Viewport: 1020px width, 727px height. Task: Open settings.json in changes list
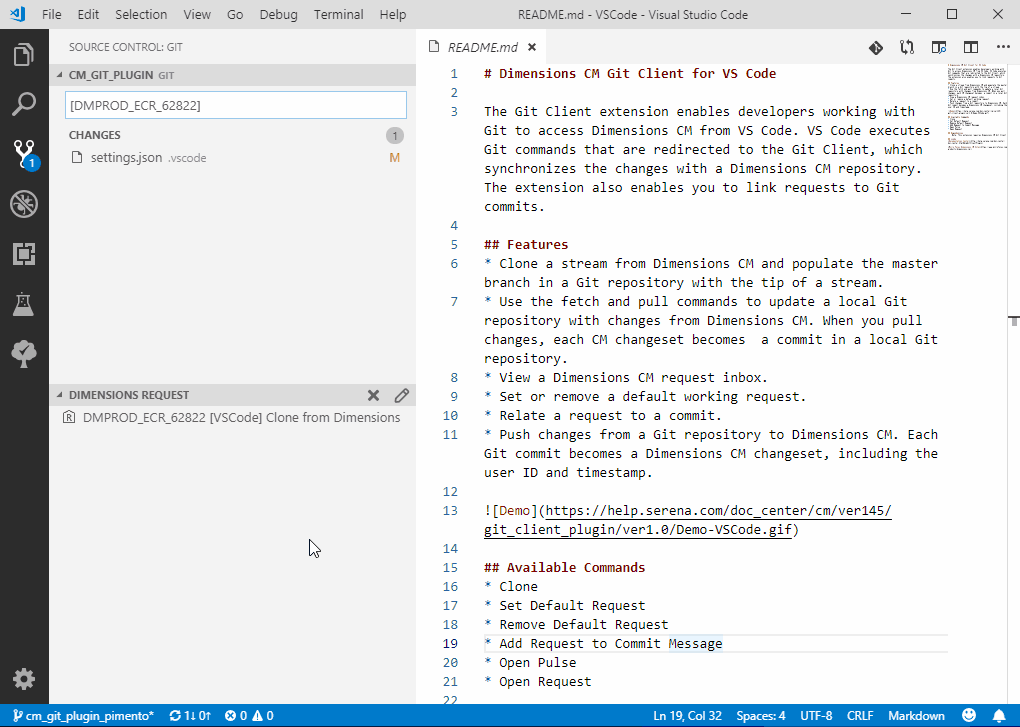[x=232, y=157]
